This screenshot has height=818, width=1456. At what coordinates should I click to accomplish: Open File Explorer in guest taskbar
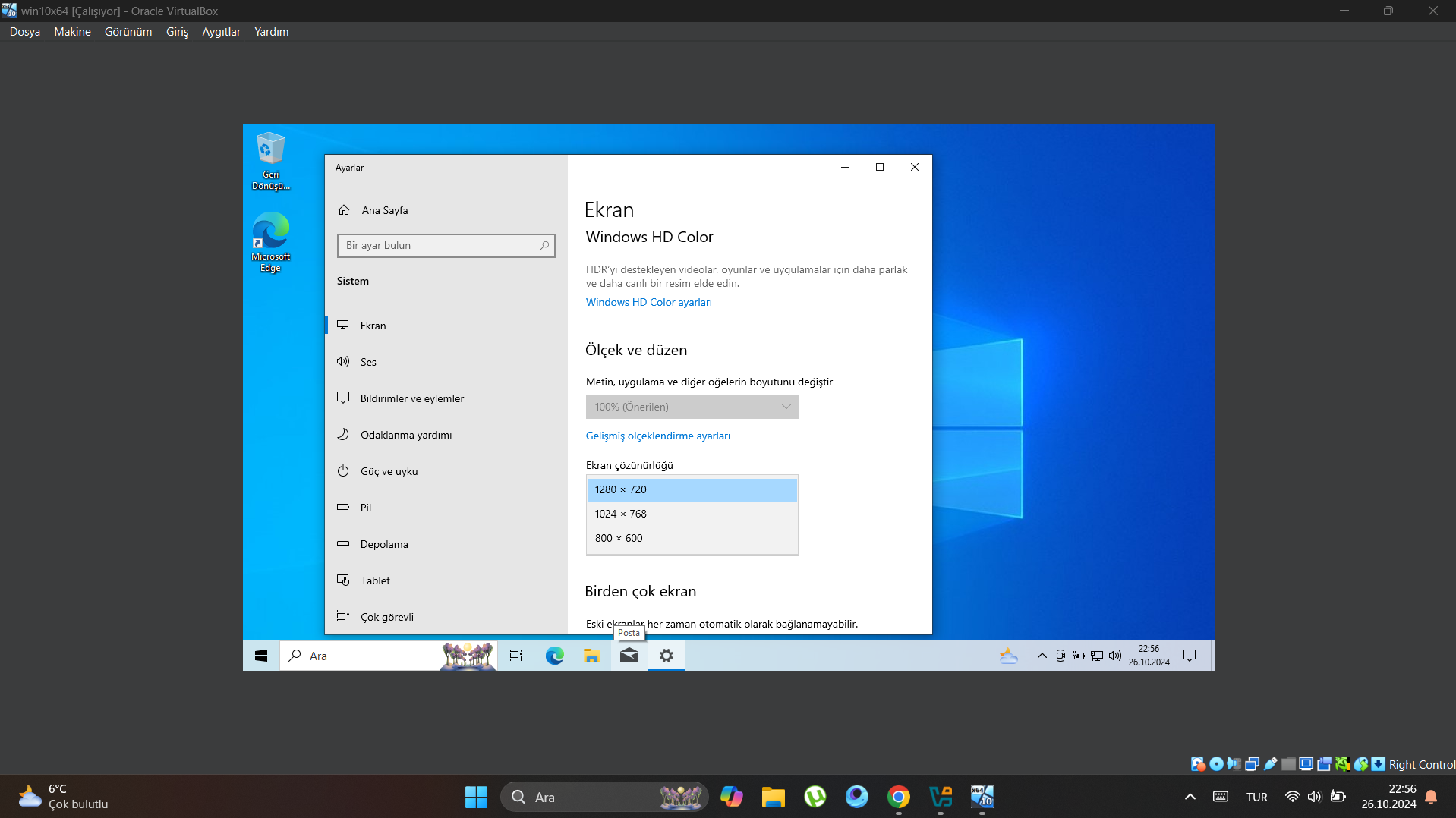coord(592,656)
